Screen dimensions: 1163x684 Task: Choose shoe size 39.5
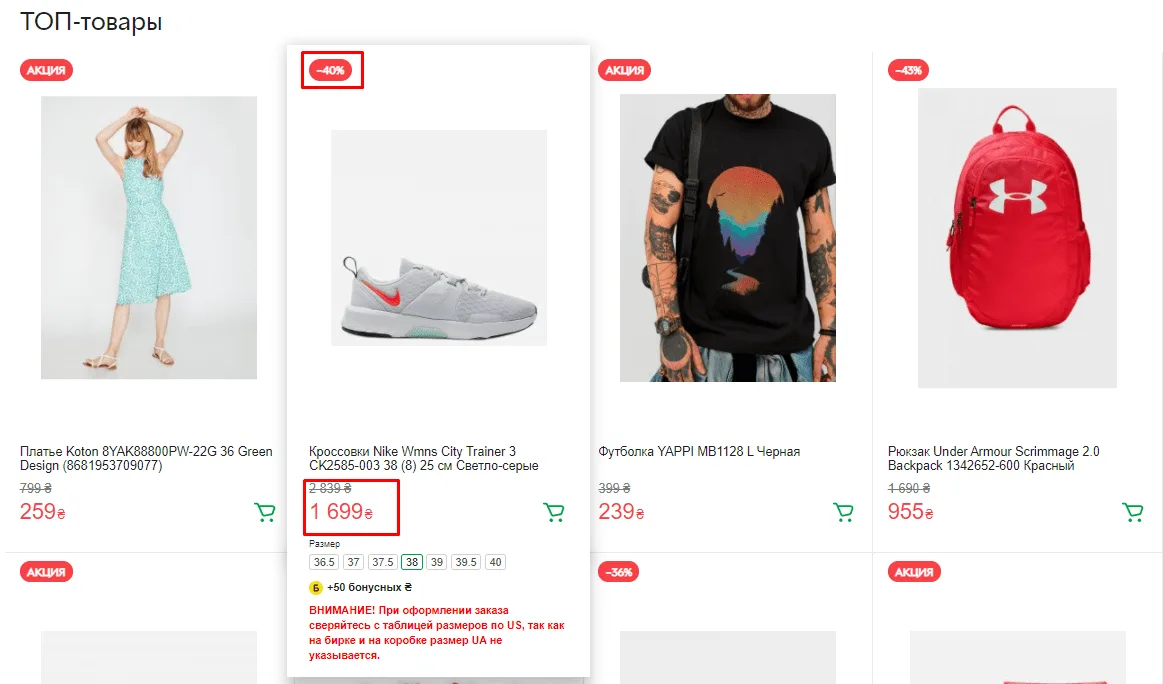(x=466, y=562)
